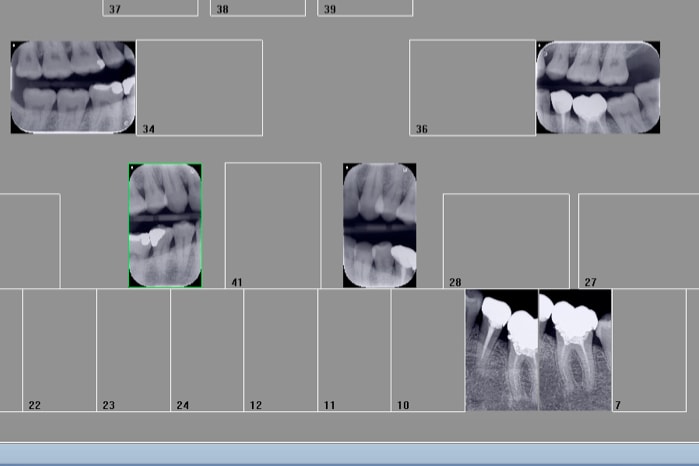The height and width of the screenshot is (466, 699).
Task: Select the green-highlighted vertical bitewing X-ray
Action: 165,225
